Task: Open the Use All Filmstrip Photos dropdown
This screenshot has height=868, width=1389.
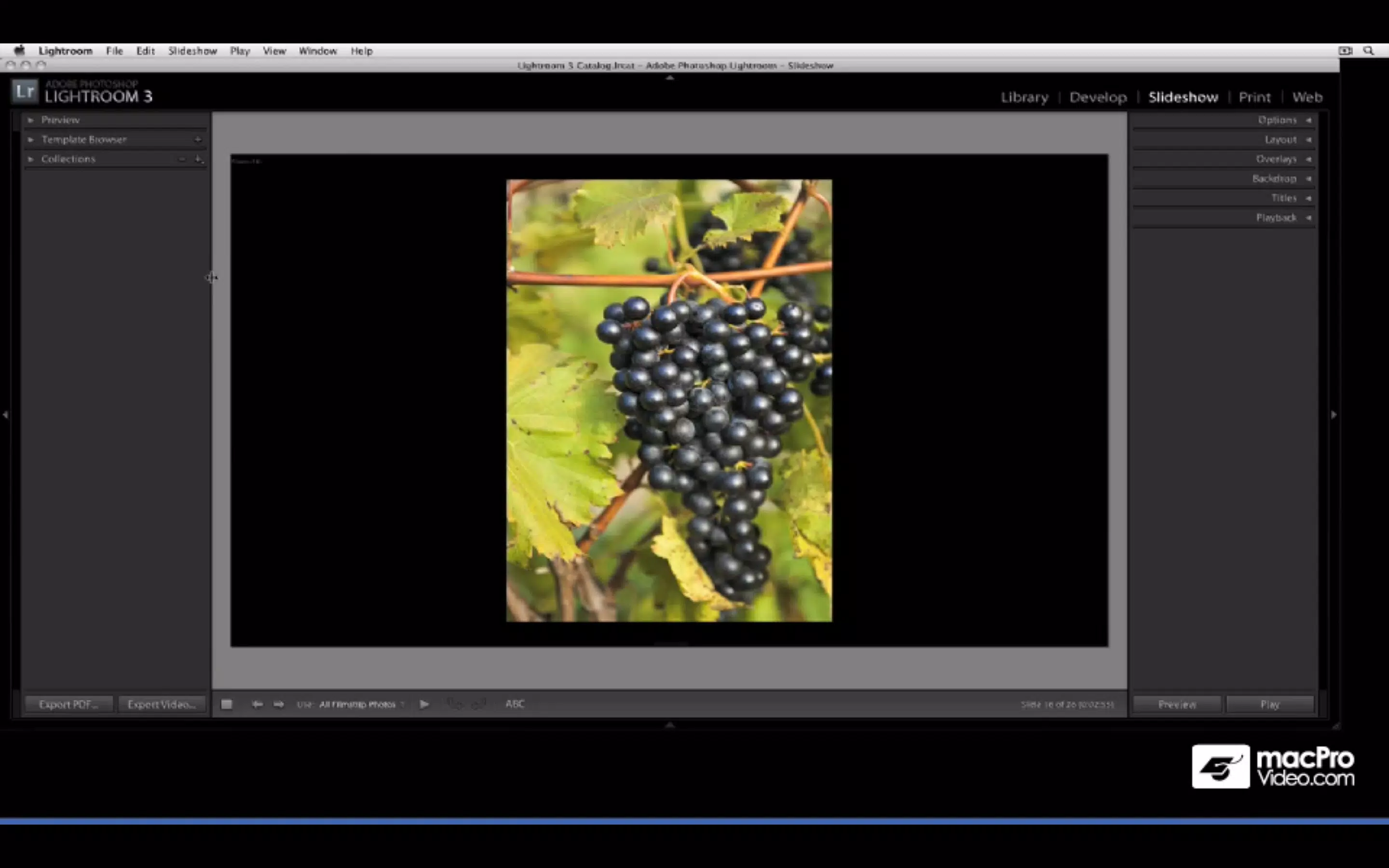Action: point(360,705)
